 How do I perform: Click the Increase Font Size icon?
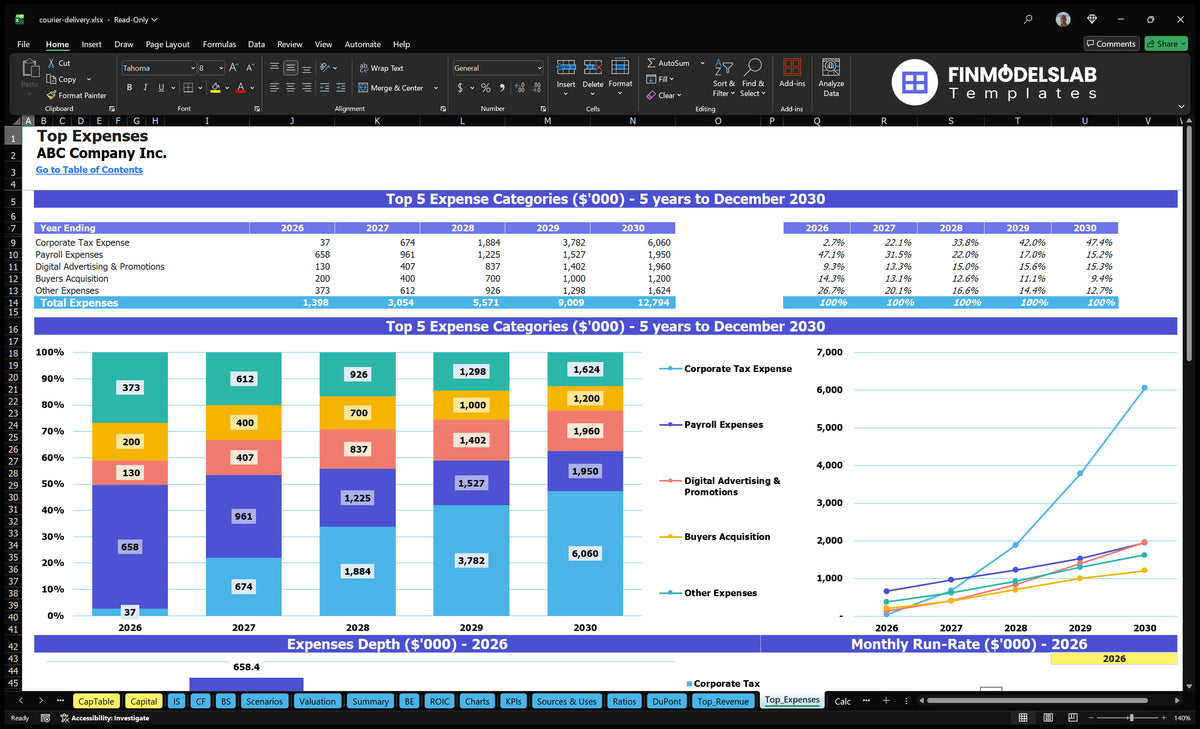point(233,68)
